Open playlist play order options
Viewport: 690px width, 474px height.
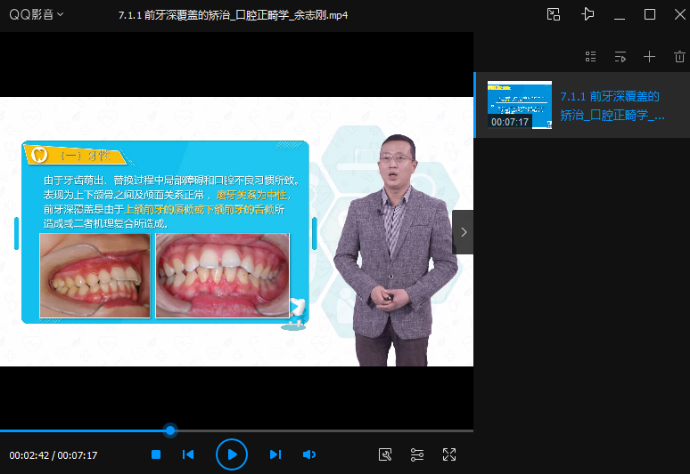click(620, 57)
